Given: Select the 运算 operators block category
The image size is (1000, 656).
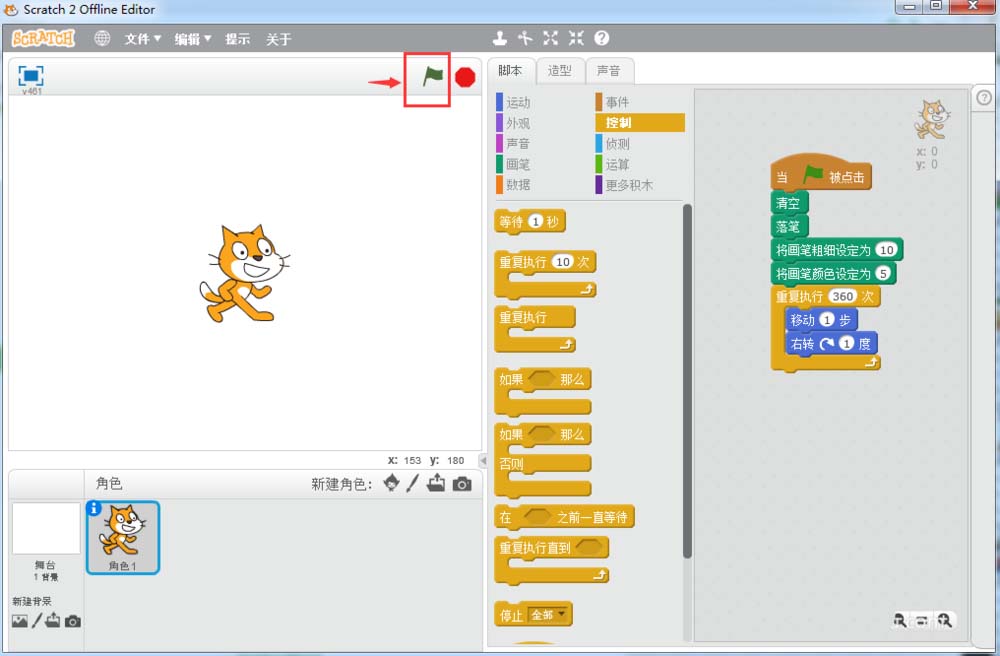Looking at the screenshot, I should [613, 164].
